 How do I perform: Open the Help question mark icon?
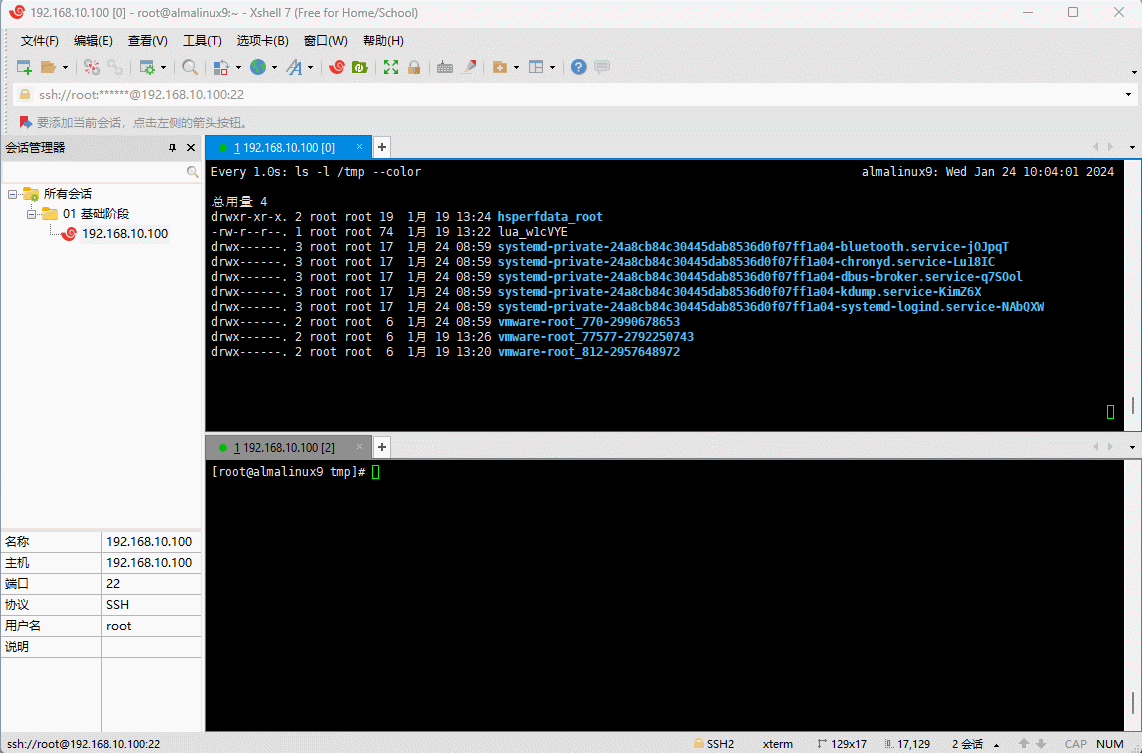(578, 67)
